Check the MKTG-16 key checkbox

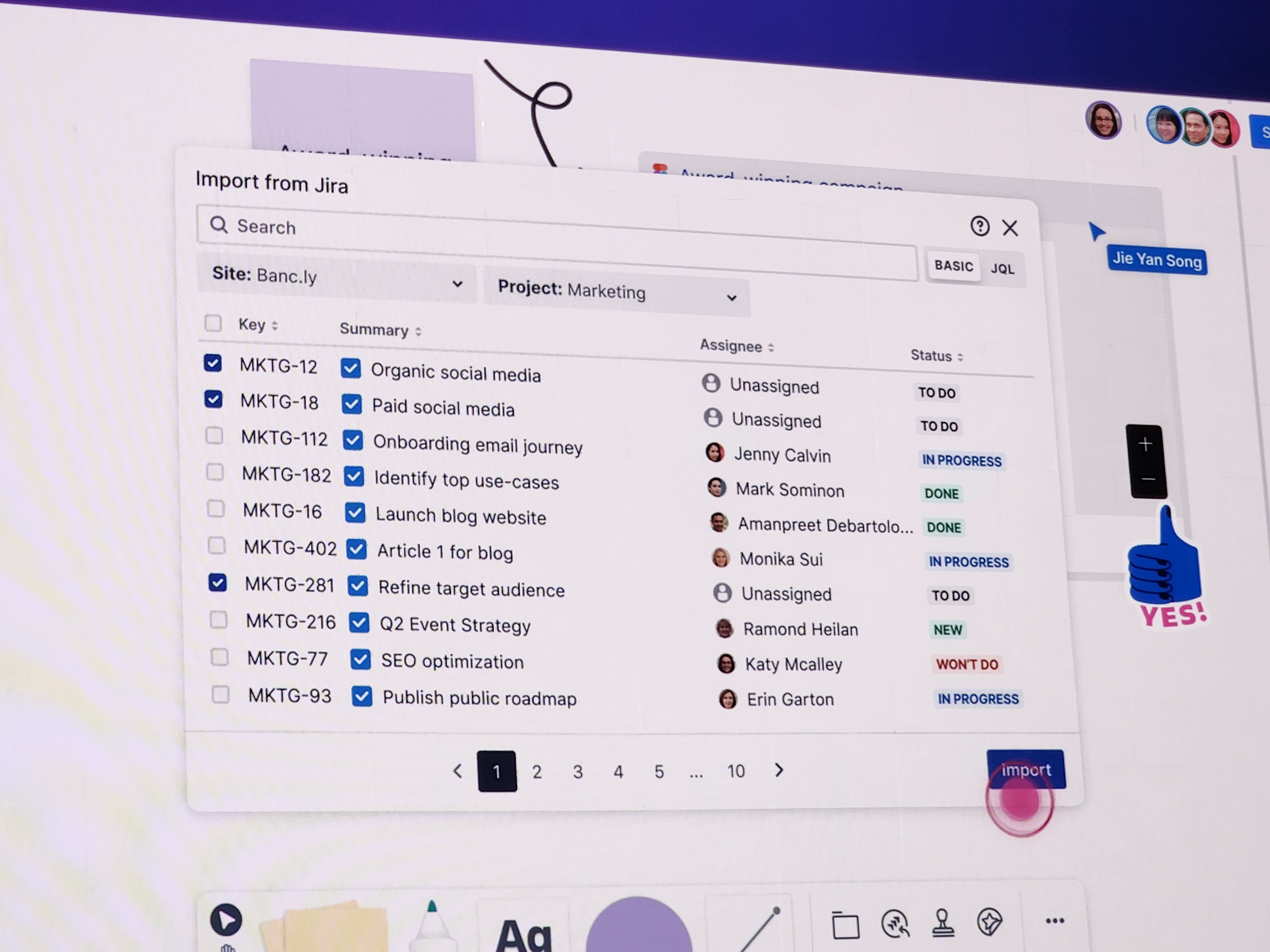216,508
